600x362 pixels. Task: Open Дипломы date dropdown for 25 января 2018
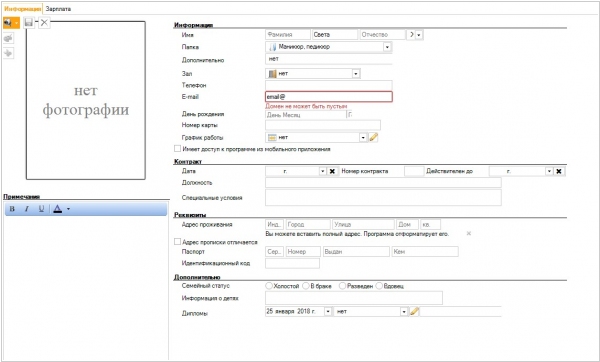point(328,311)
